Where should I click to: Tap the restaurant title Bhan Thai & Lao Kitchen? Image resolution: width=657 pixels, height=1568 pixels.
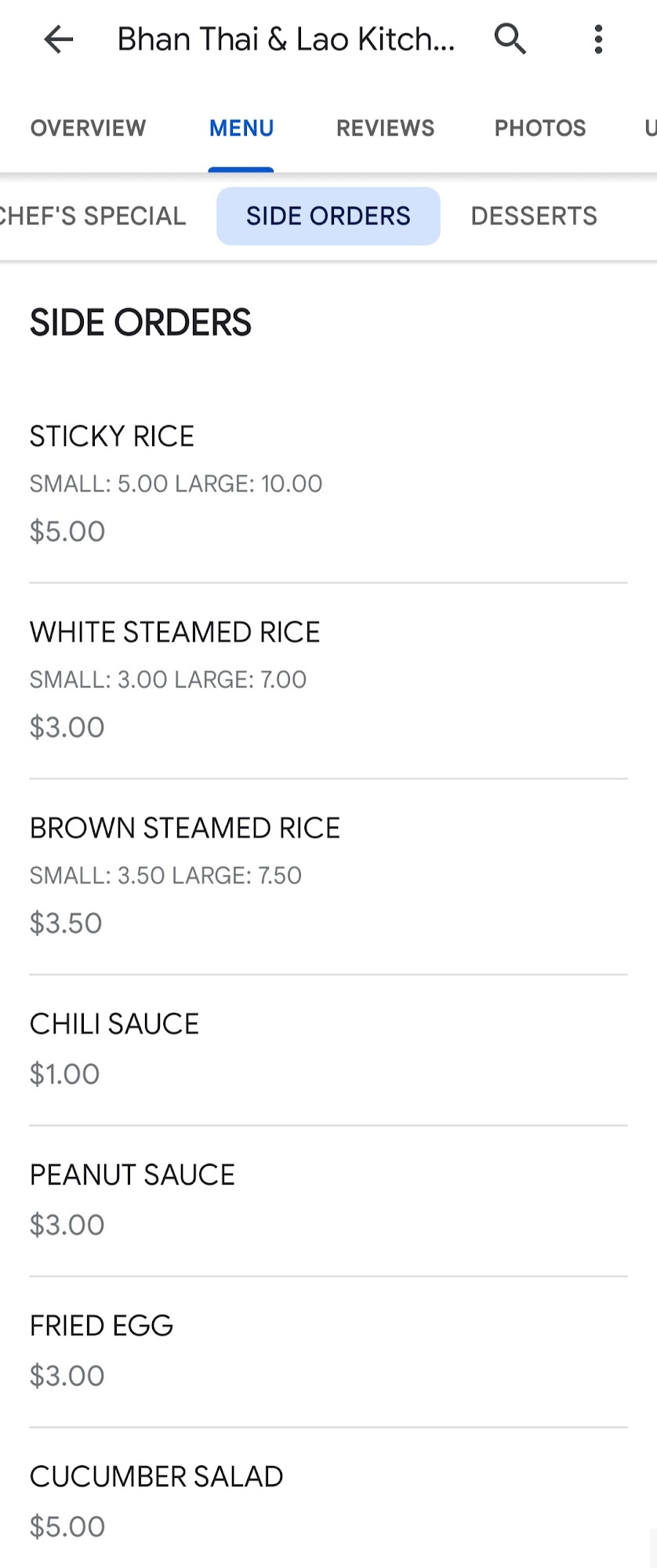tap(286, 39)
